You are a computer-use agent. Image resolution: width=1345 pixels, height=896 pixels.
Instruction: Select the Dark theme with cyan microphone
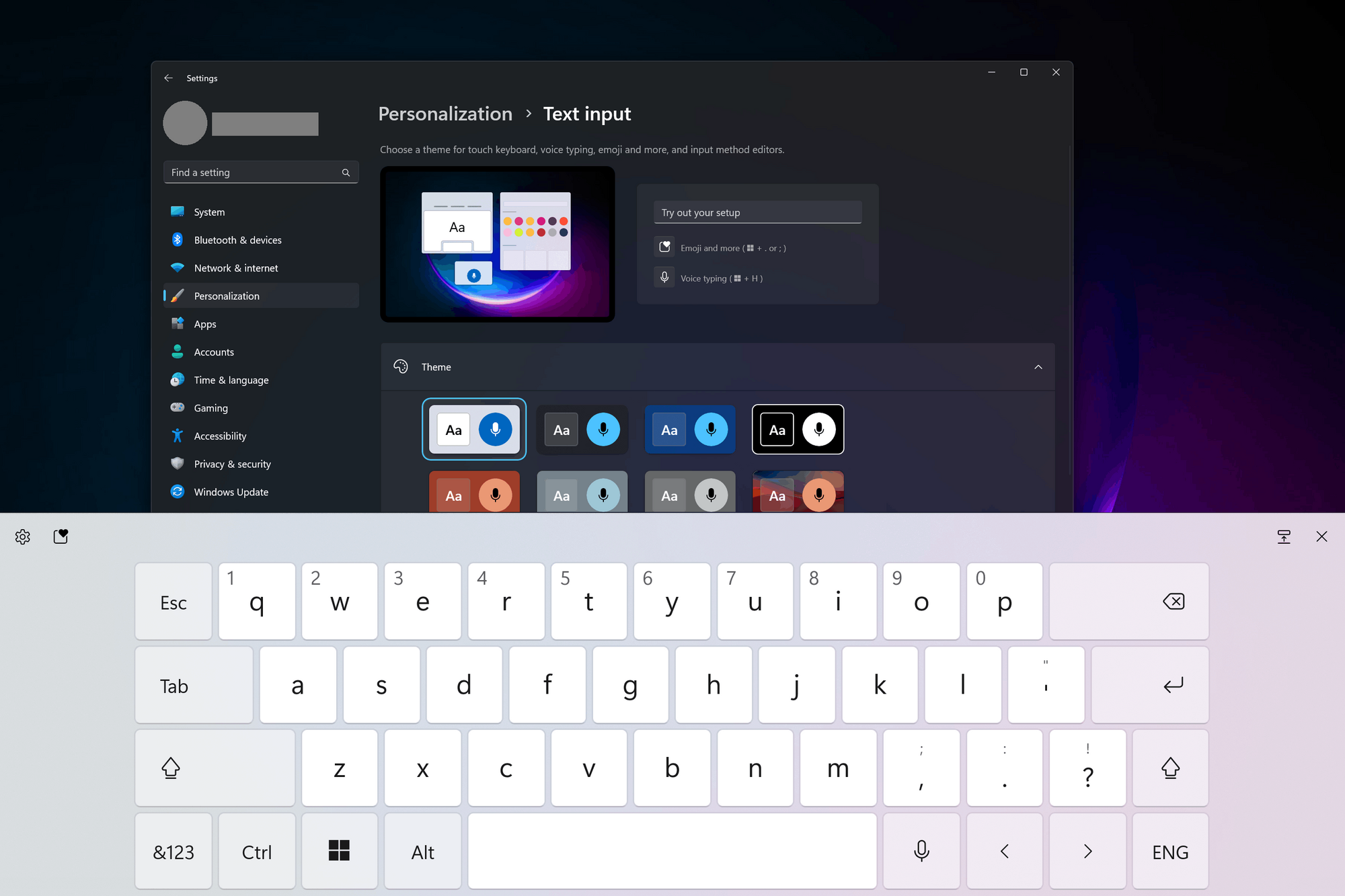pyautogui.click(x=582, y=430)
